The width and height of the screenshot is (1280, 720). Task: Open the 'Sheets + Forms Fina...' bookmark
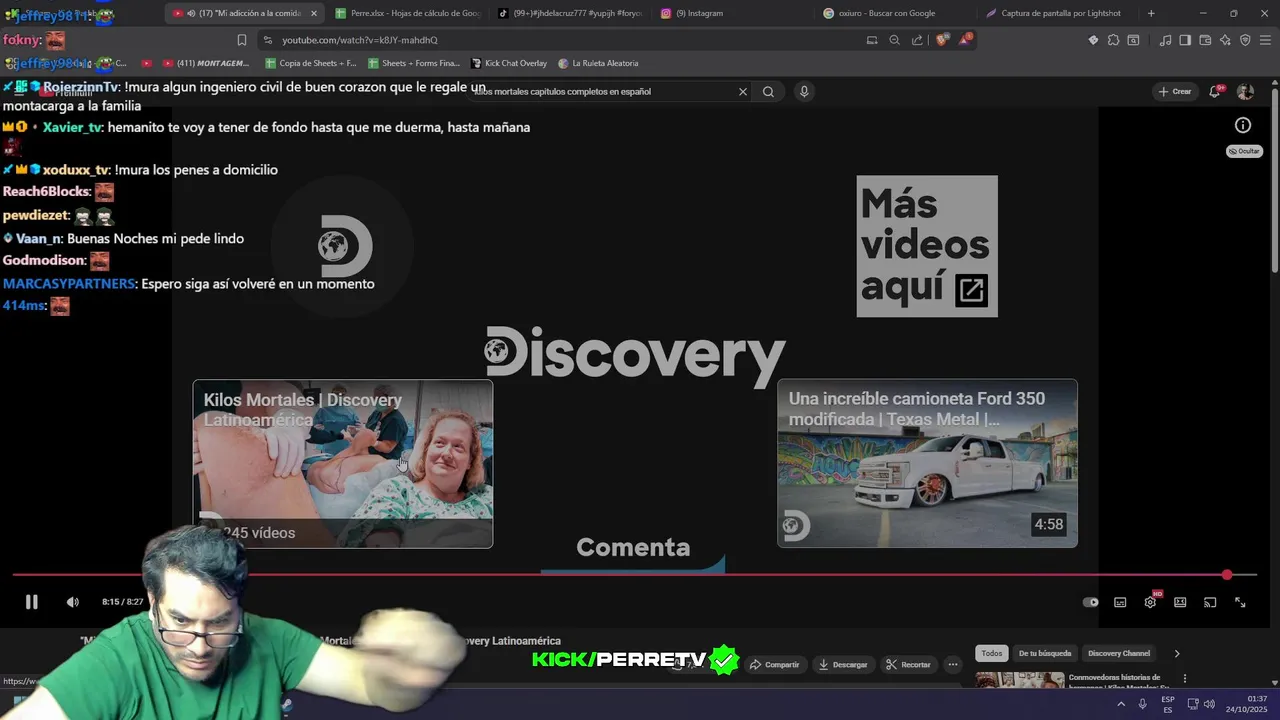coord(413,63)
